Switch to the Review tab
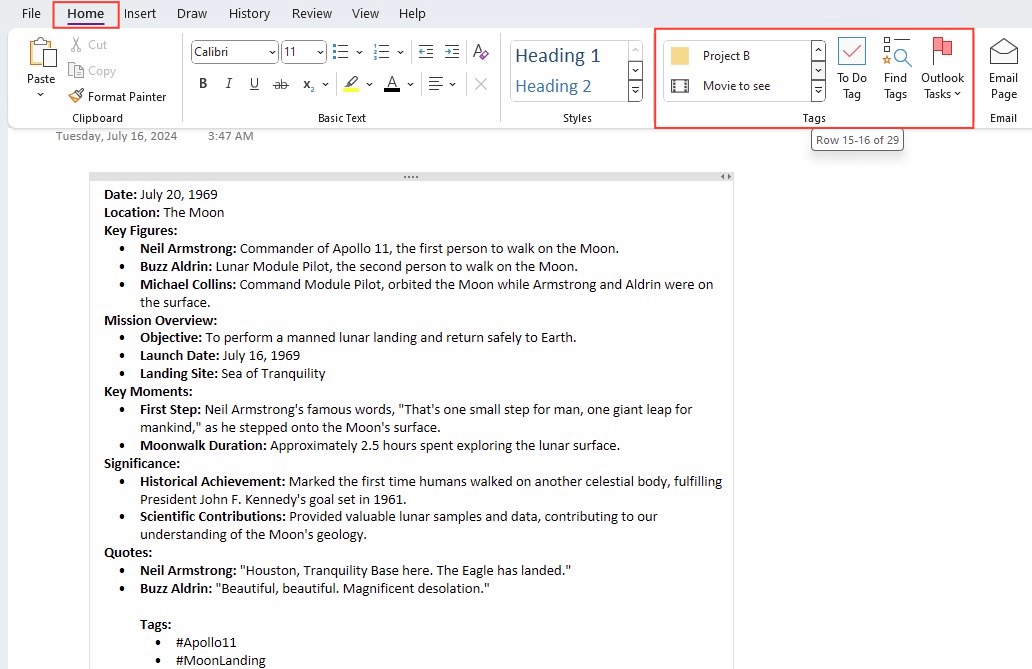The height and width of the screenshot is (669, 1032). tap(311, 14)
